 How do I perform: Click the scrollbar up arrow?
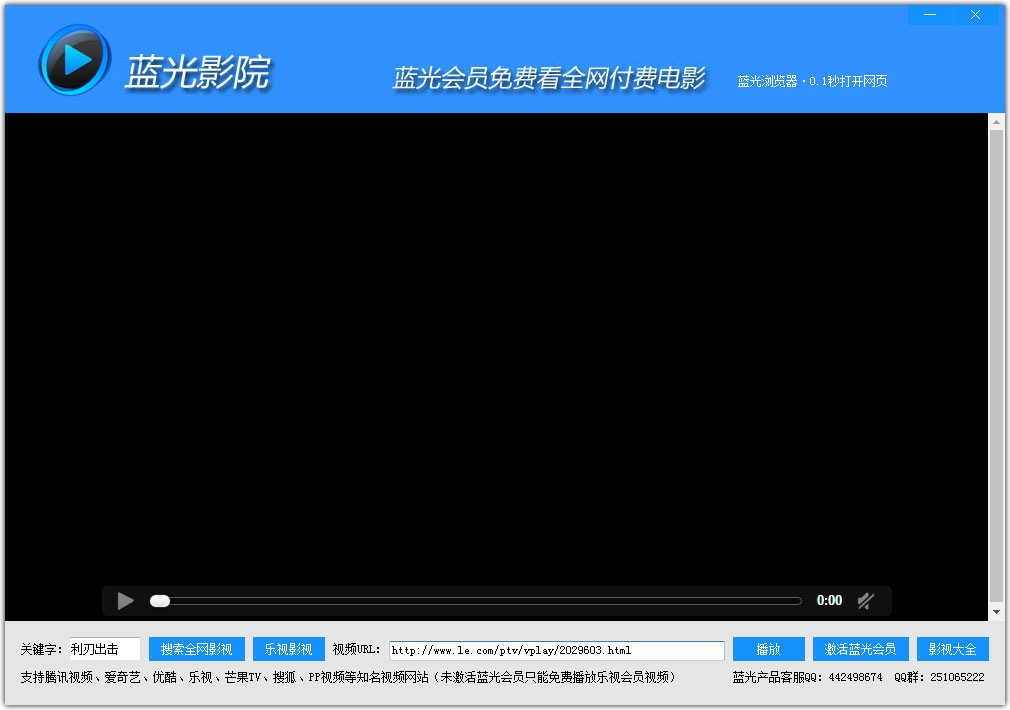(x=996, y=122)
